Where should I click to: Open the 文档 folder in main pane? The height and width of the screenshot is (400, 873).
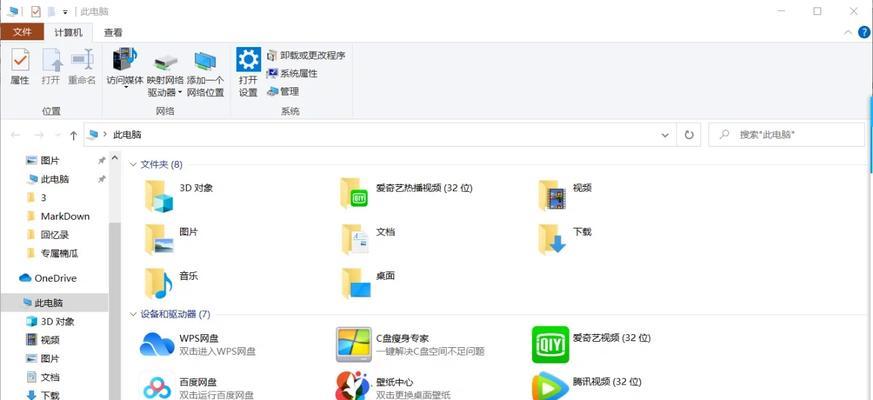pyautogui.click(x=368, y=239)
